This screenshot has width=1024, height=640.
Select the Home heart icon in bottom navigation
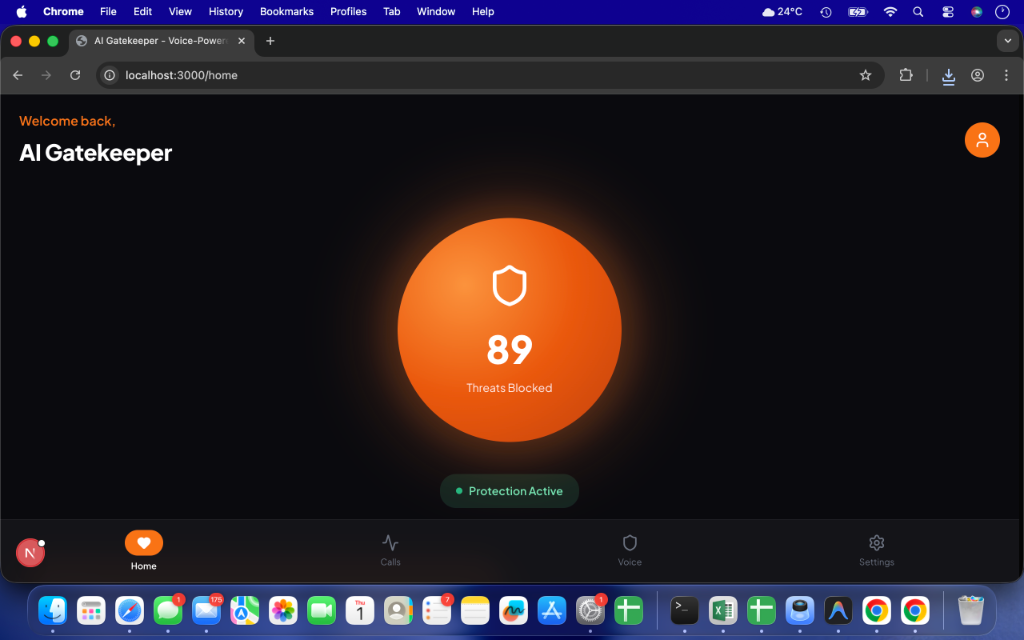point(143,543)
